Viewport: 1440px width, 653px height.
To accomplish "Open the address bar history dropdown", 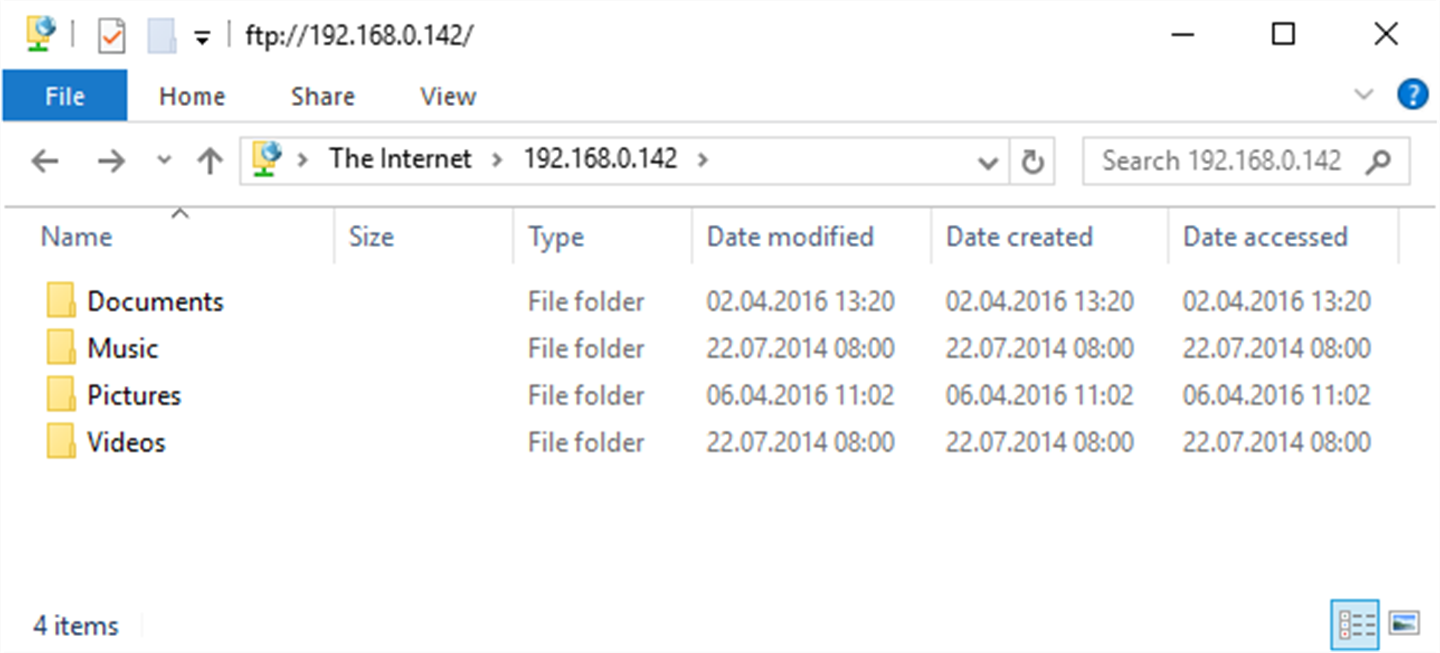I will pyautogui.click(x=988, y=162).
